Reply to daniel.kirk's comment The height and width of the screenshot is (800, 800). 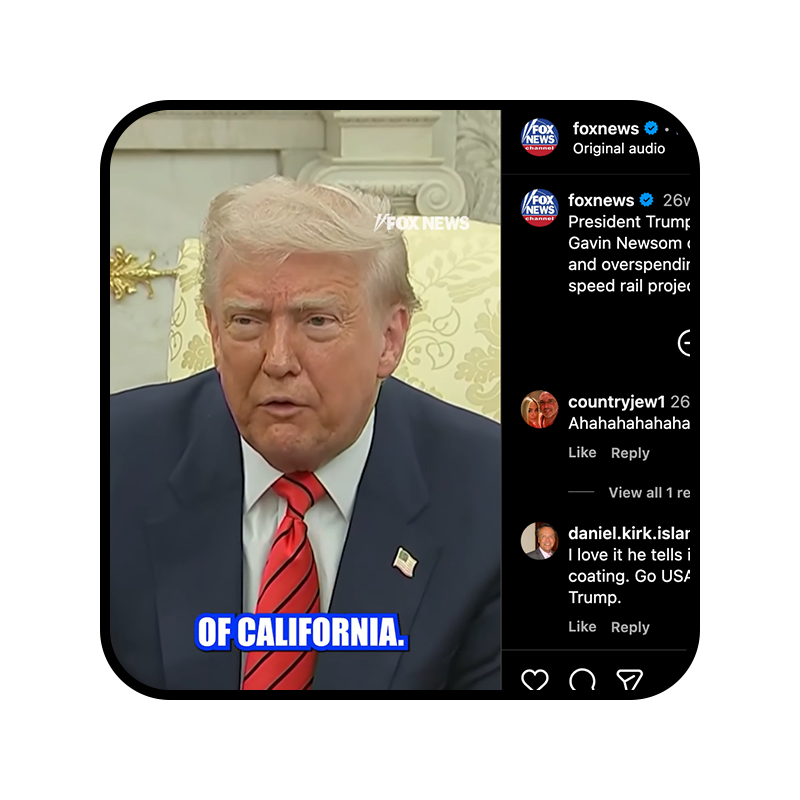[630, 627]
